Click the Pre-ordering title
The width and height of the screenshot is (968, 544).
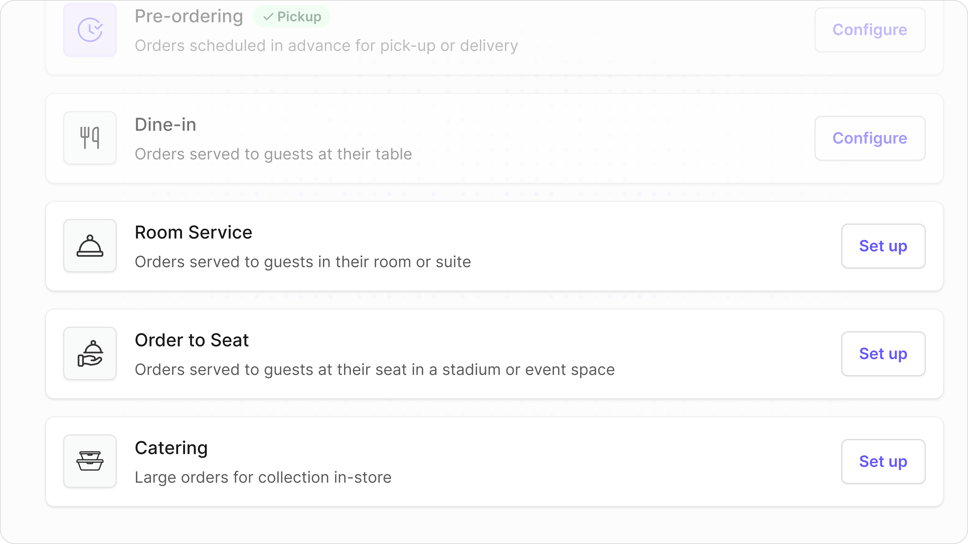(x=189, y=17)
